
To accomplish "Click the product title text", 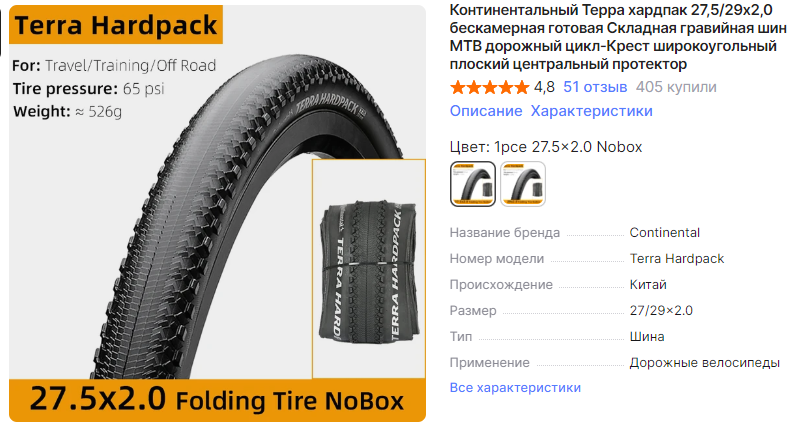I will (618, 37).
